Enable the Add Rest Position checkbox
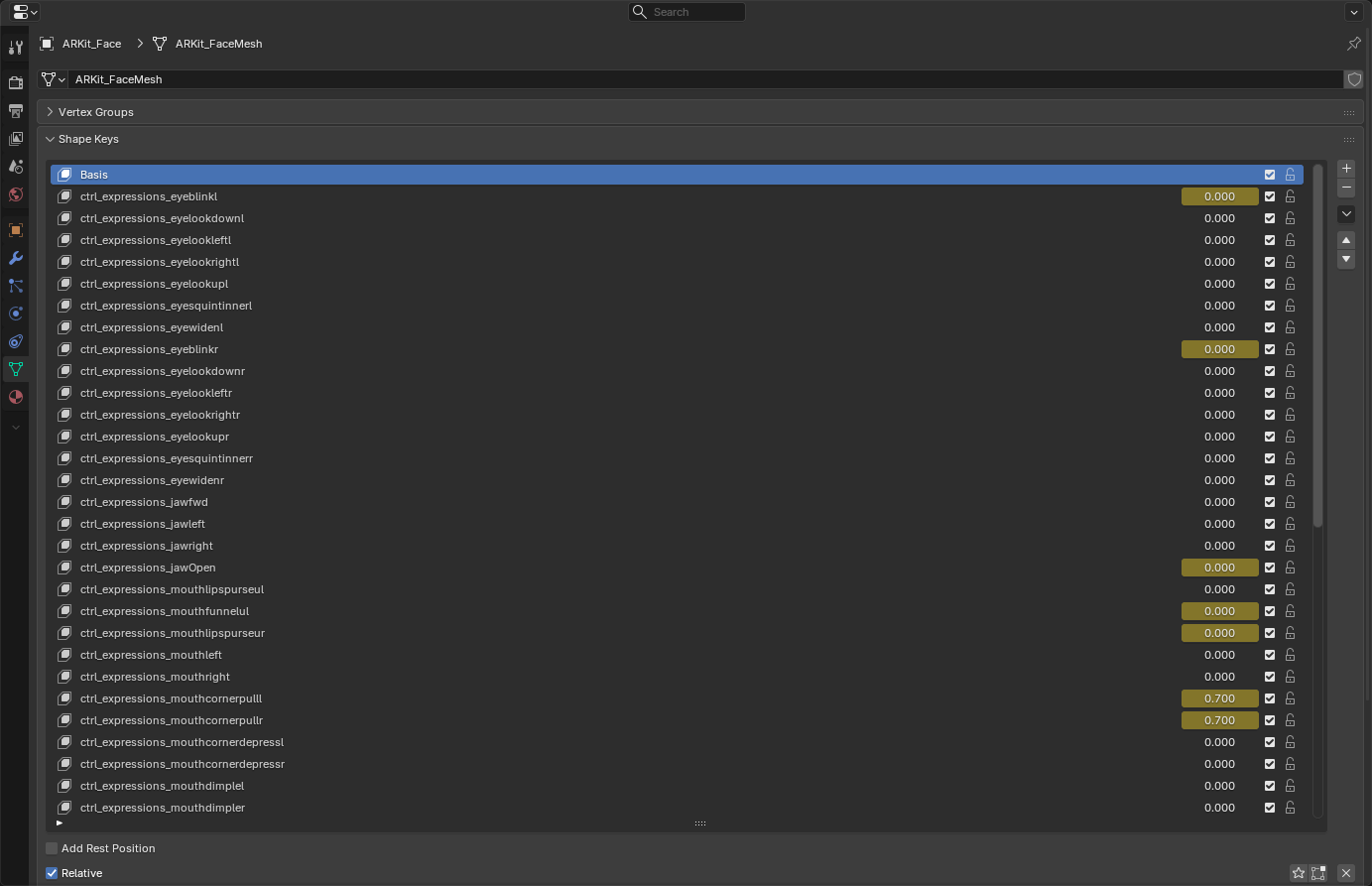 [x=52, y=848]
